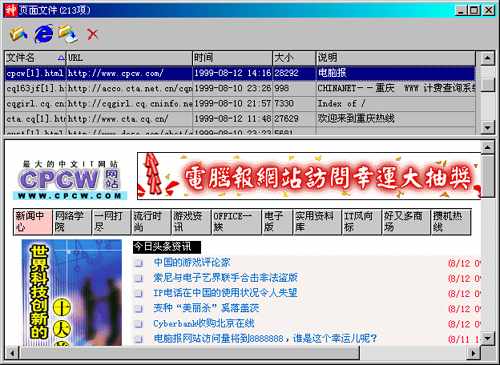Click the red X delete icon

92,34
